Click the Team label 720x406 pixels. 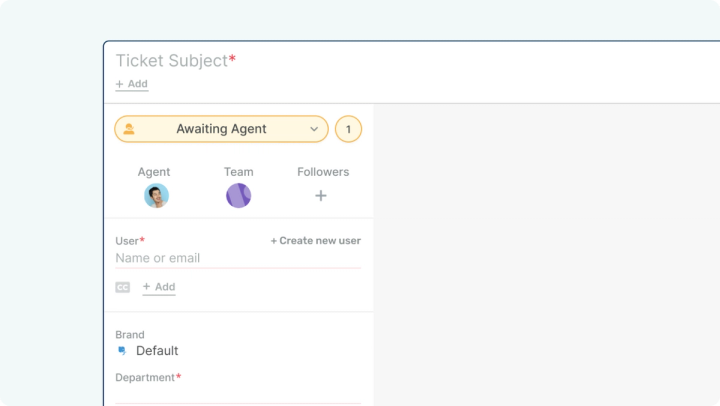[238, 172]
